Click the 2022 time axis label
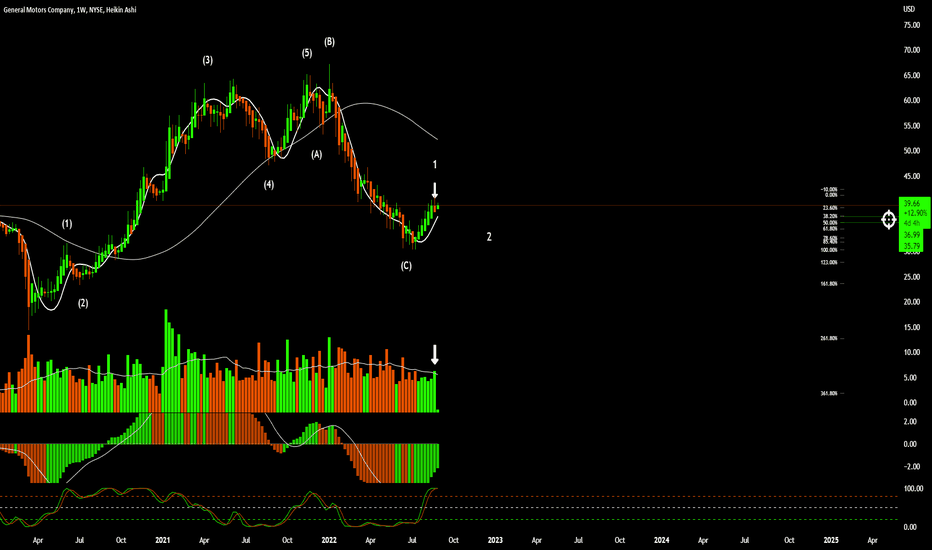932x550 pixels. click(329, 540)
